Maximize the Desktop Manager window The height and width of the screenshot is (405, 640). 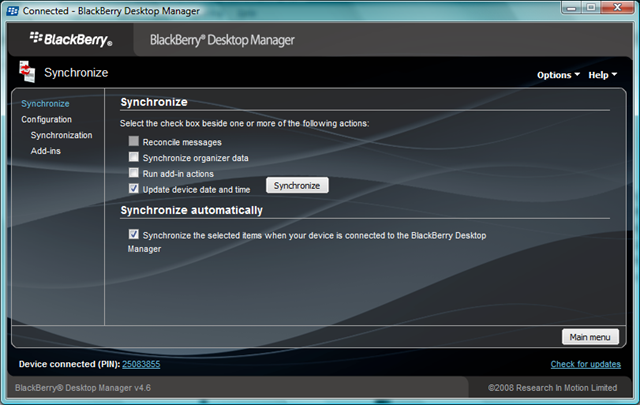click(591, 8)
